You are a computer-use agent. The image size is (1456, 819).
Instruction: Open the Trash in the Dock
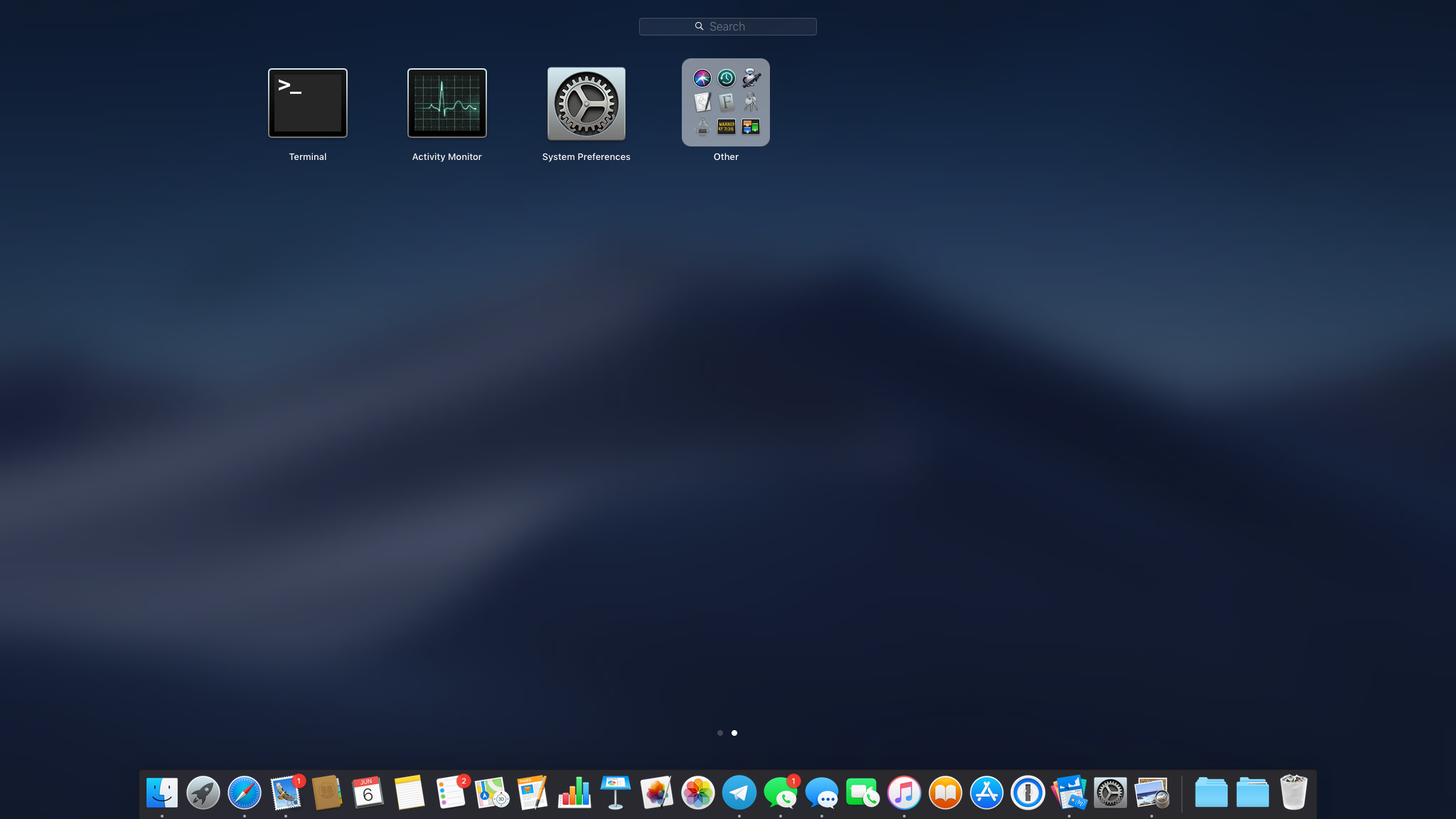coord(1293,793)
